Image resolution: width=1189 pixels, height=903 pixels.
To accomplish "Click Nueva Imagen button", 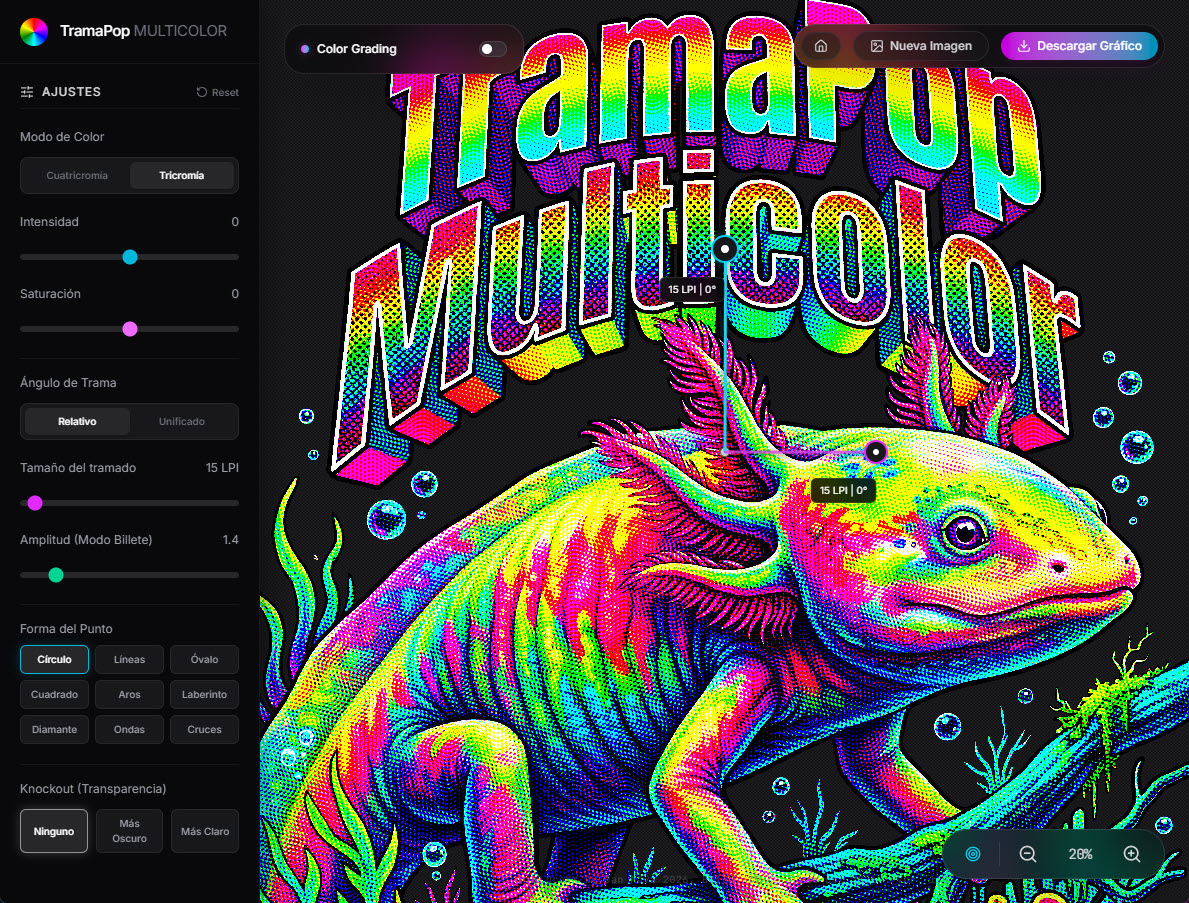I will pos(921,46).
